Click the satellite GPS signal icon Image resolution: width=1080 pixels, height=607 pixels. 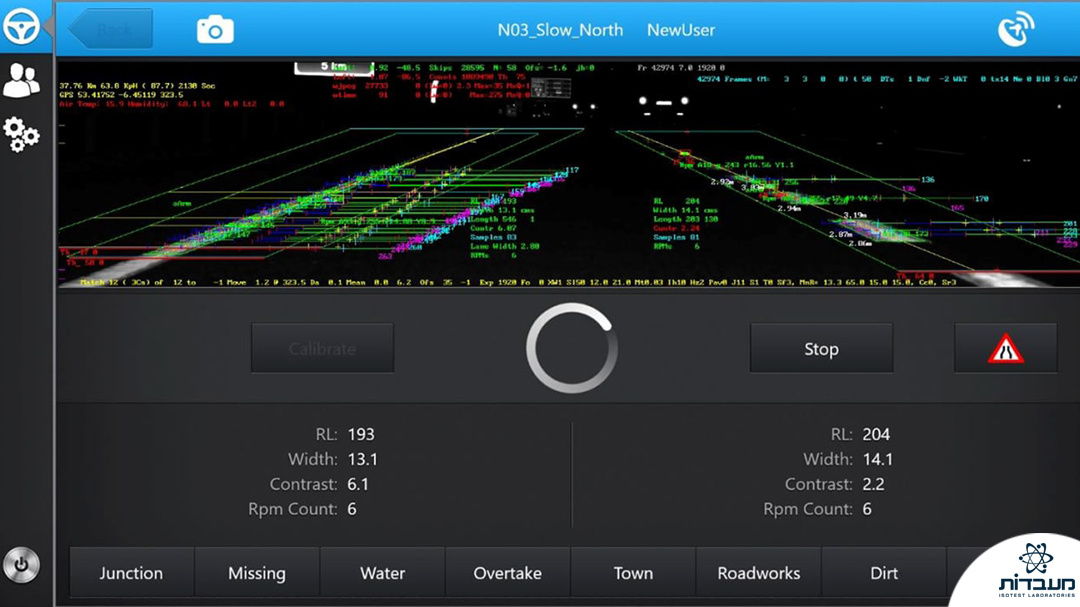[x=1016, y=30]
